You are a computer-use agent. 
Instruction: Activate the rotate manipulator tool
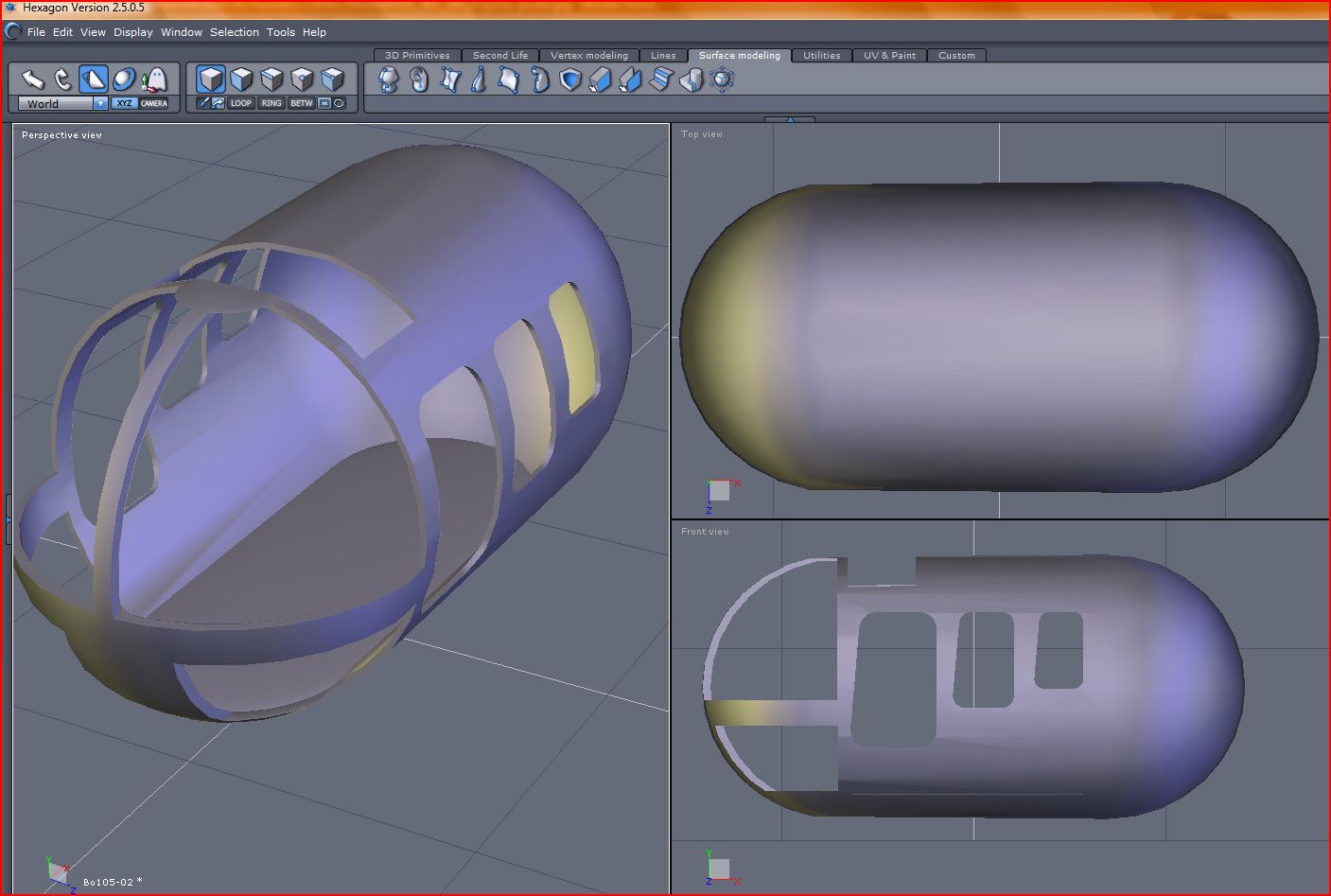click(x=62, y=79)
